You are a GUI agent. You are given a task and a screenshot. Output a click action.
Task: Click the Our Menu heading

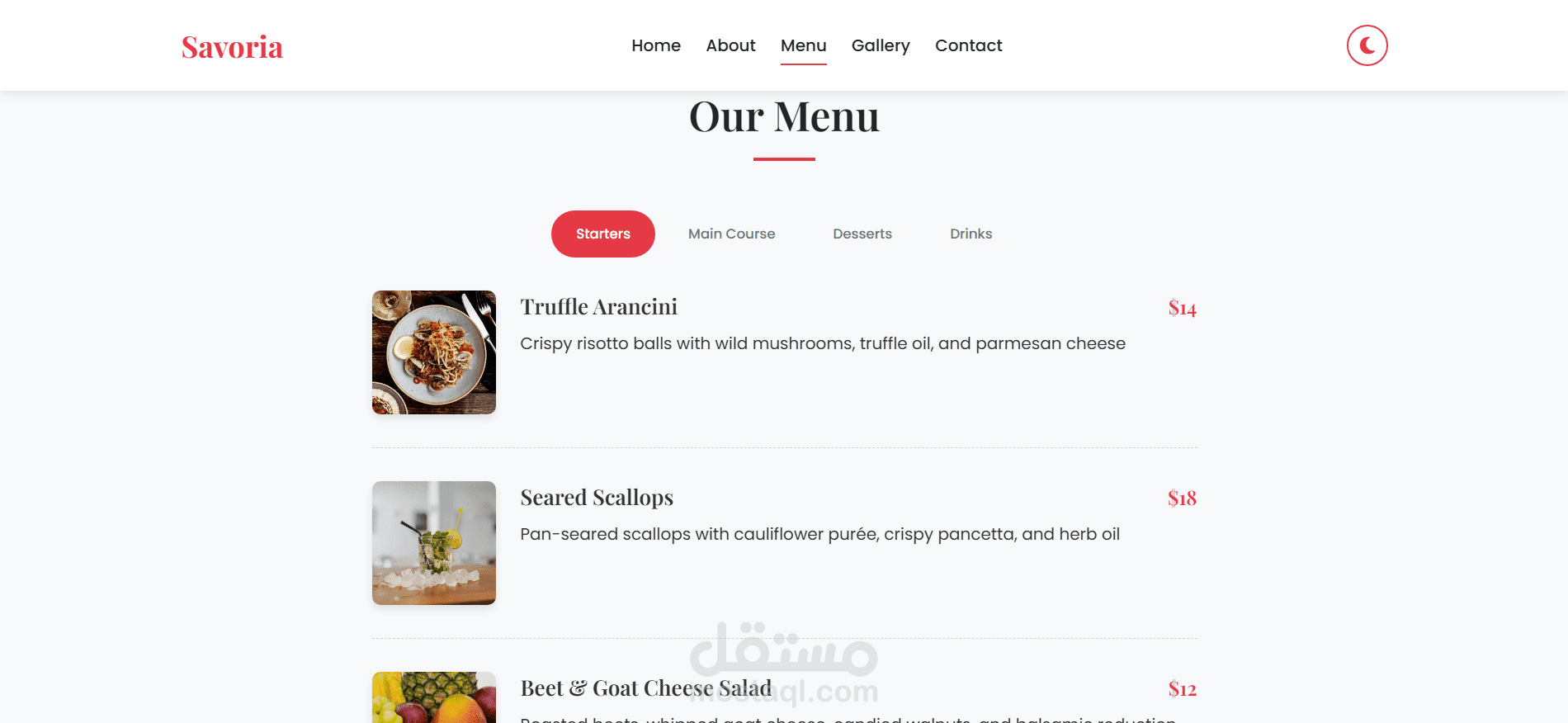[x=784, y=116]
